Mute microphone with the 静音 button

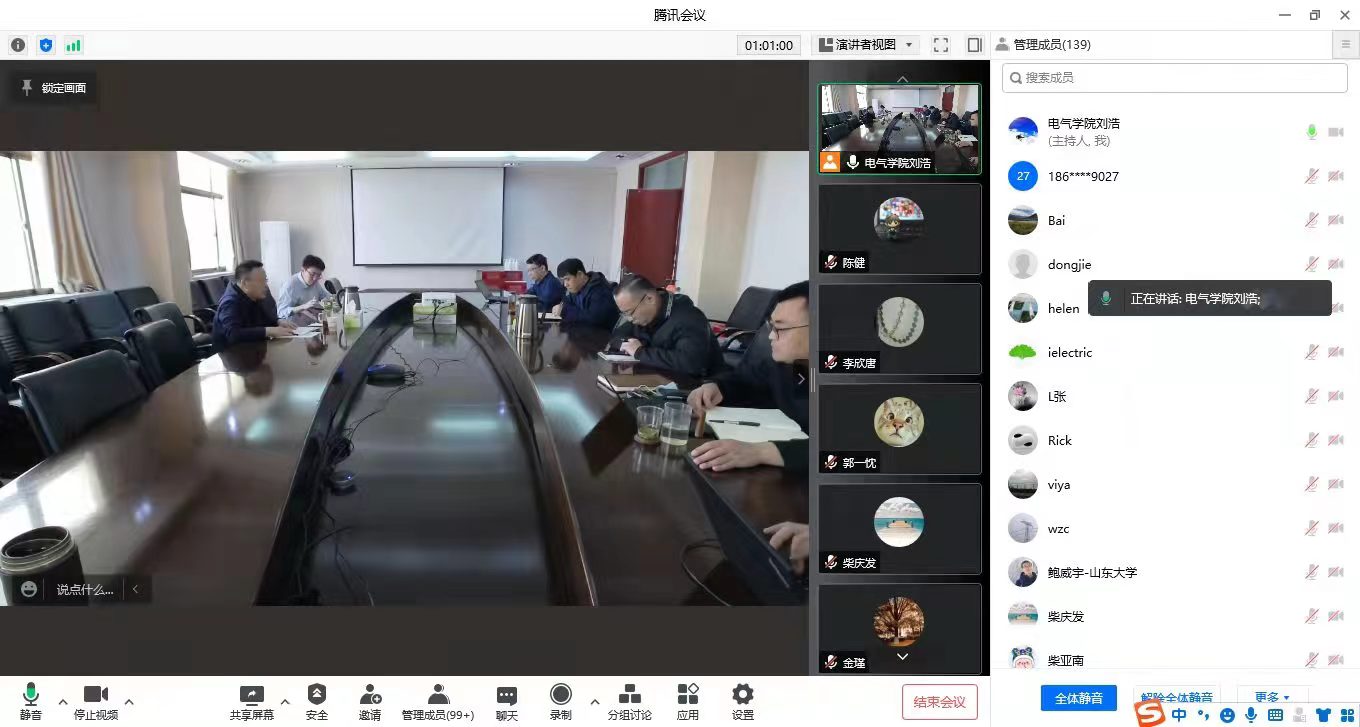click(x=30, y=695)
